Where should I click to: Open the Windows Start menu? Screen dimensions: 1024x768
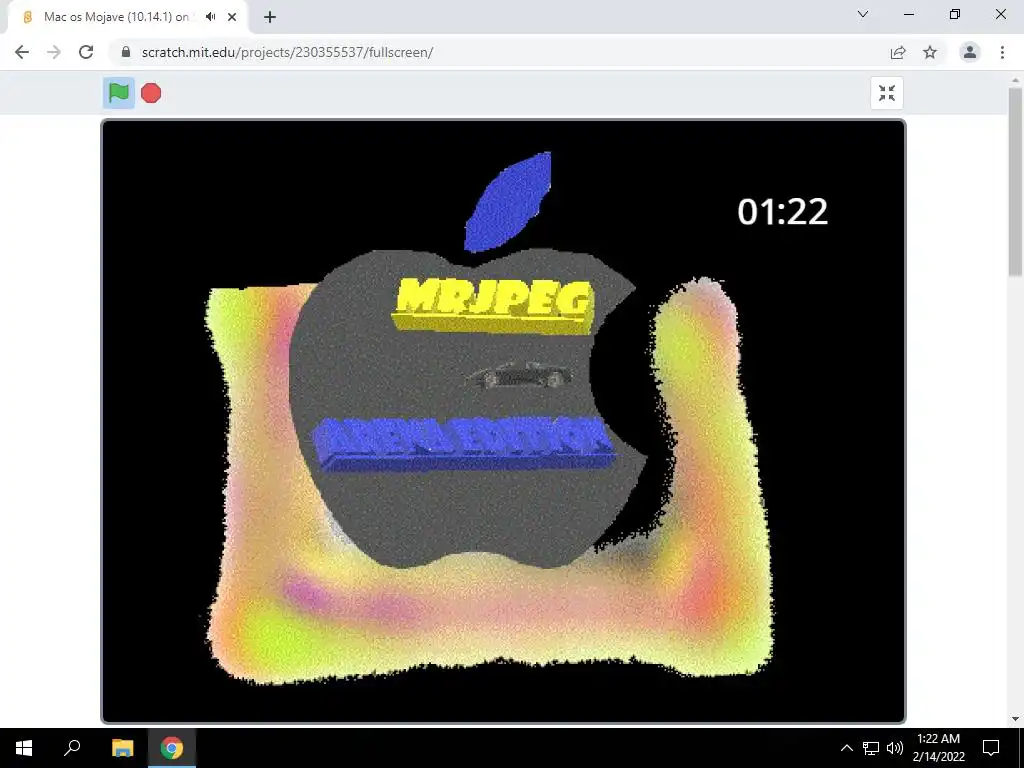[x=24, y=748]
